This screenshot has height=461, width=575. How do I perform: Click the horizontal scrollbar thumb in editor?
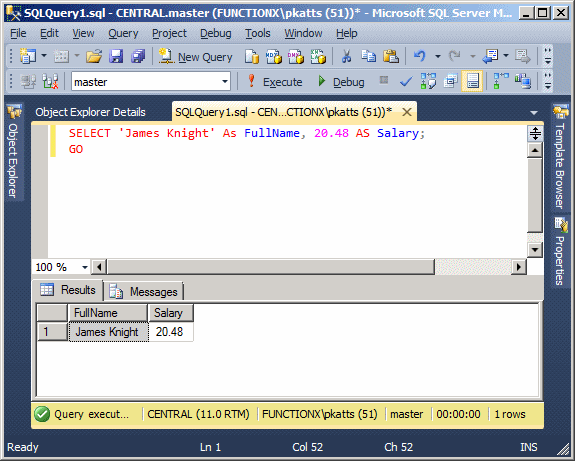tap(271, 267)
